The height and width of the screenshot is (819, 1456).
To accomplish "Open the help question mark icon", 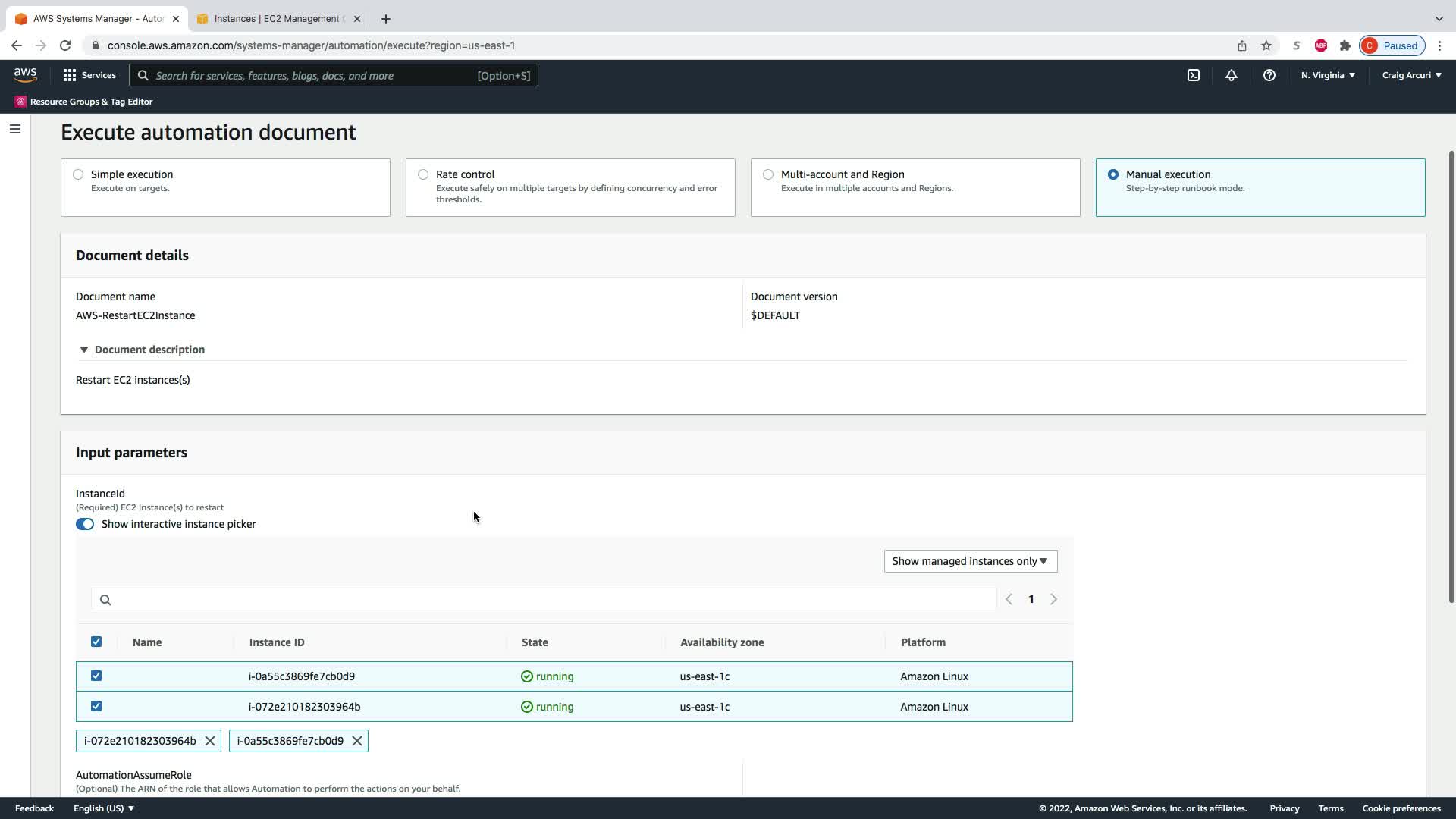I will [x=1269, y=75].
